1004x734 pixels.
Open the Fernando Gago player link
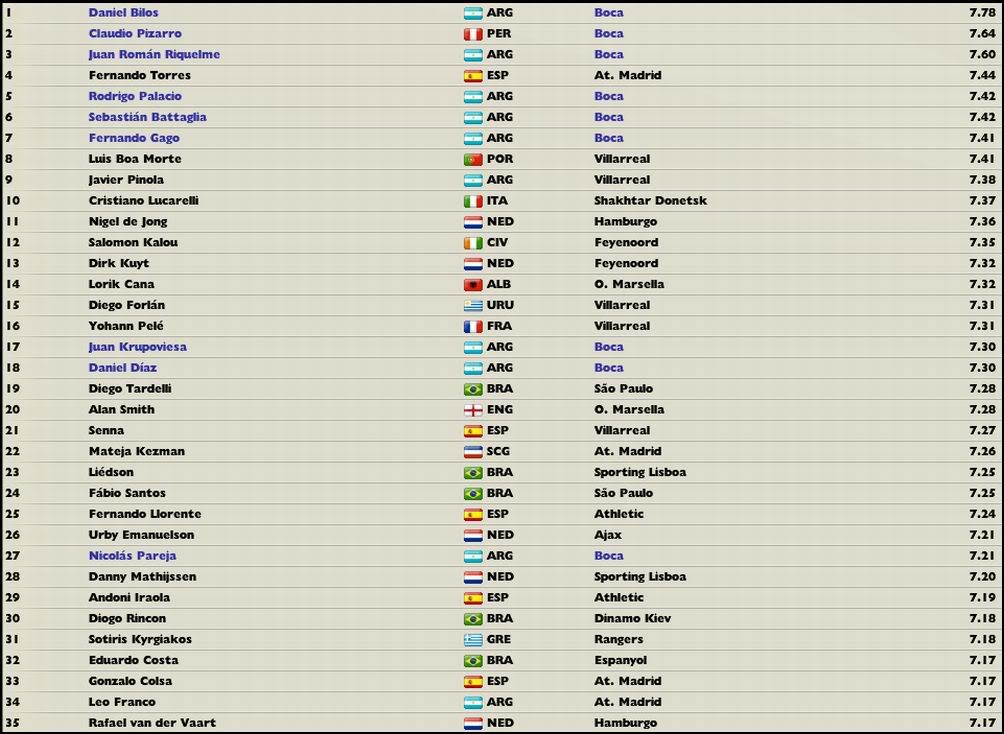(134, 138)
